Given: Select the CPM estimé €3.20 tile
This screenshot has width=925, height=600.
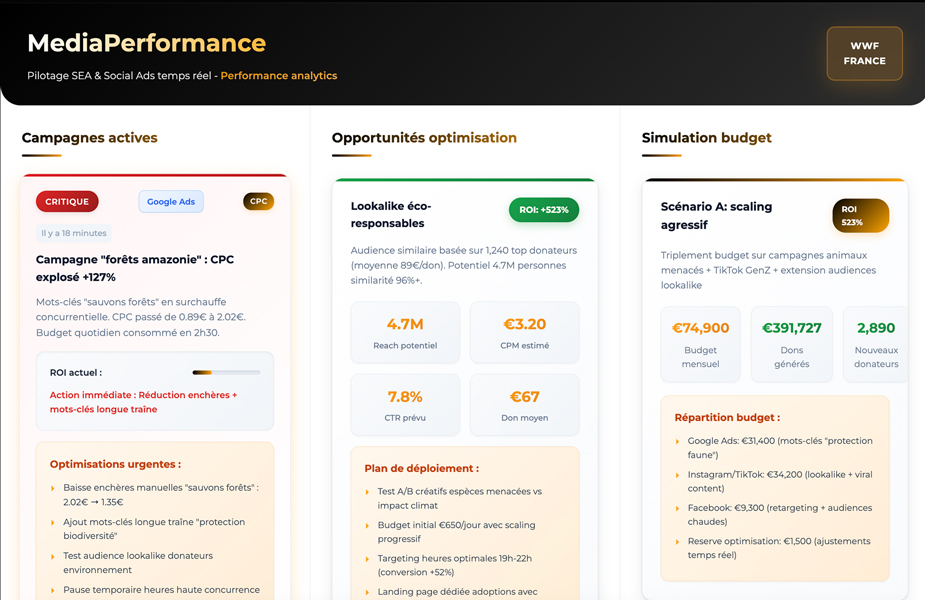Looking at the screenshot, I should pyautogui.click(x=524, y=333).
